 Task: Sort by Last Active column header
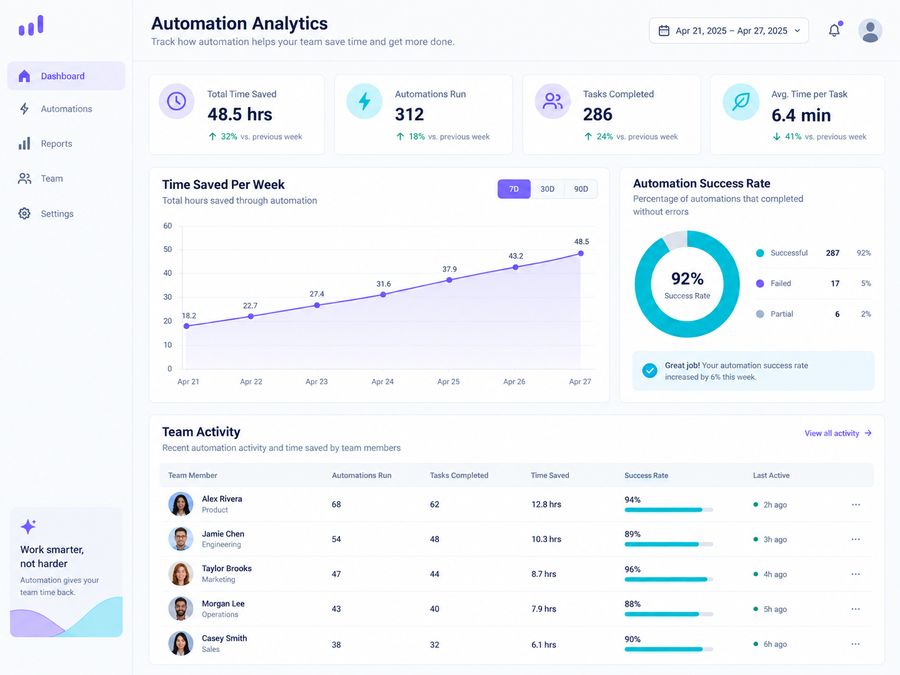(771, 475)
